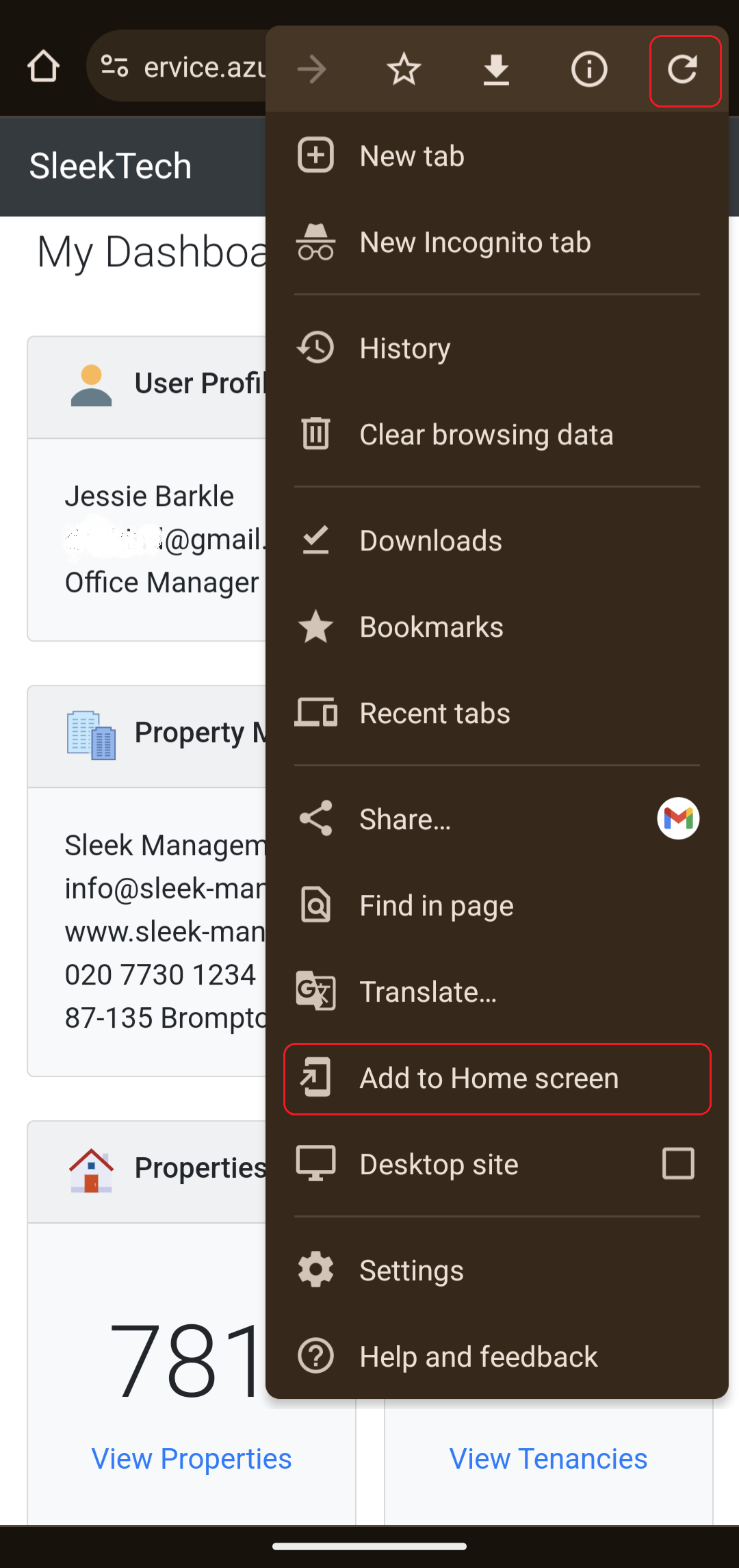Tap the forward arrow icon
Screen dimensions: 739x1568
[312, 69]
